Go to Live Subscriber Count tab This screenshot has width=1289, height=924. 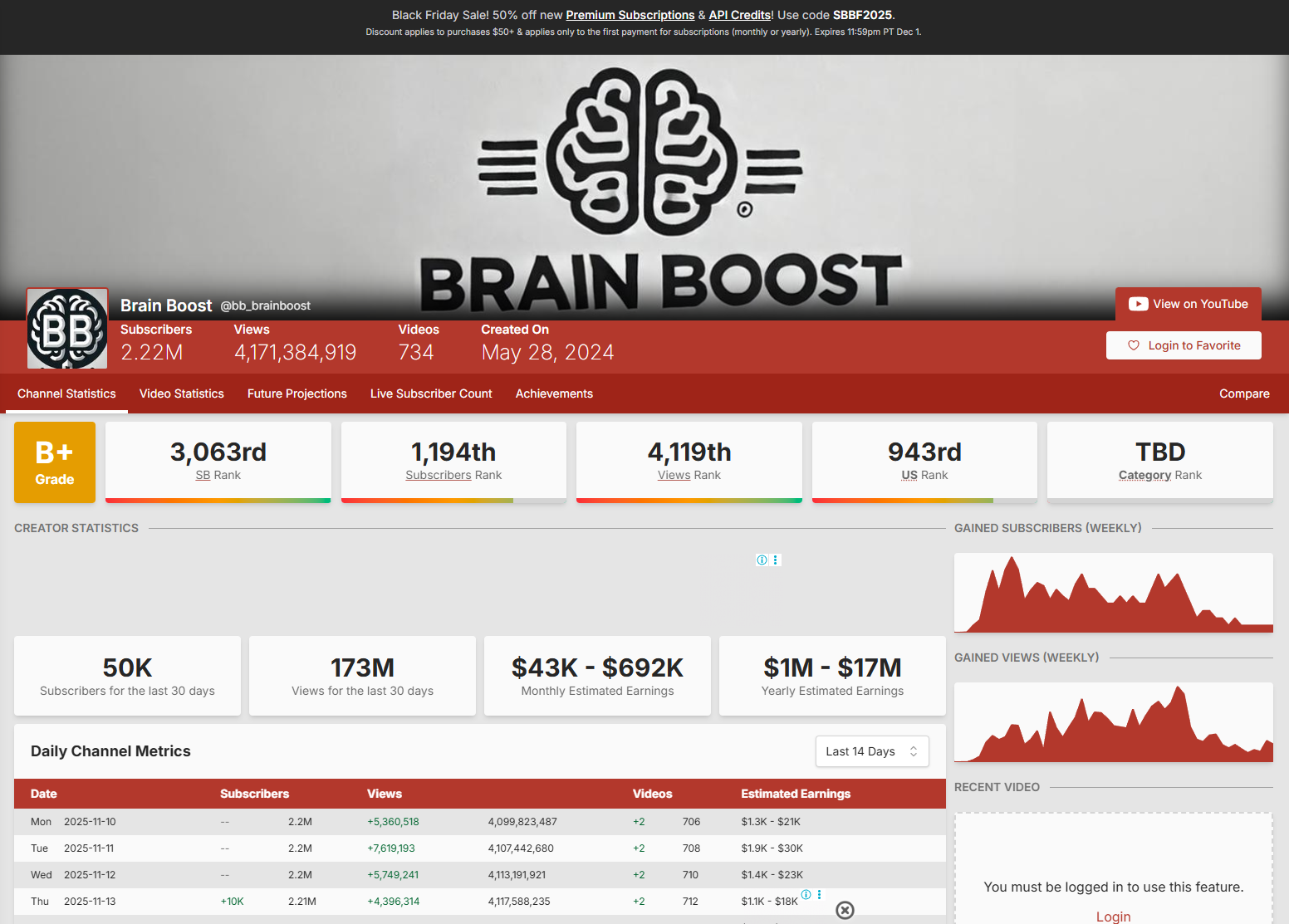click(431, 394)
